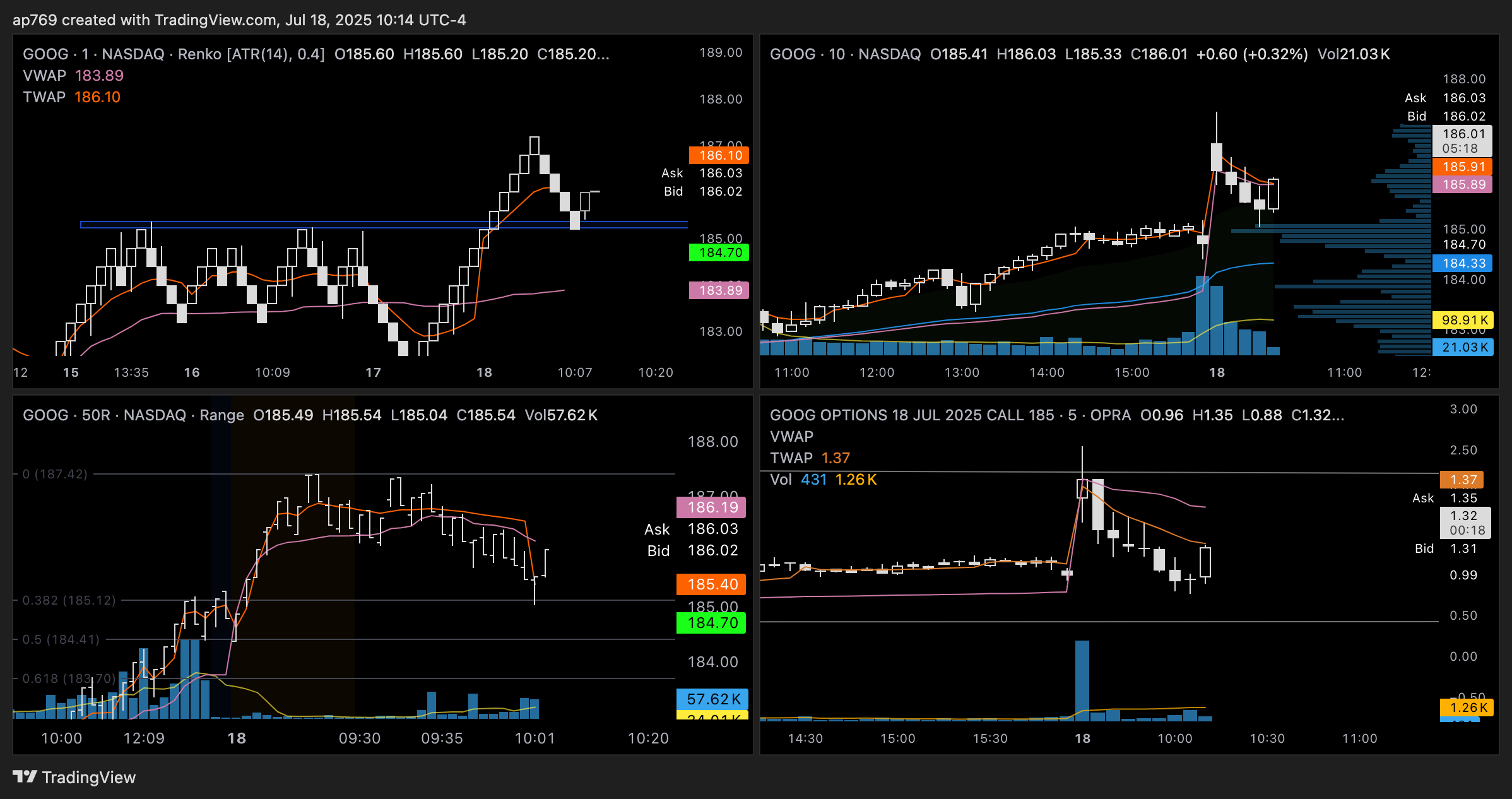1512x799 pixels.
Task: Click the TWAP 186.10 legend in Renko chart
Action: click(x=72, y=97)
